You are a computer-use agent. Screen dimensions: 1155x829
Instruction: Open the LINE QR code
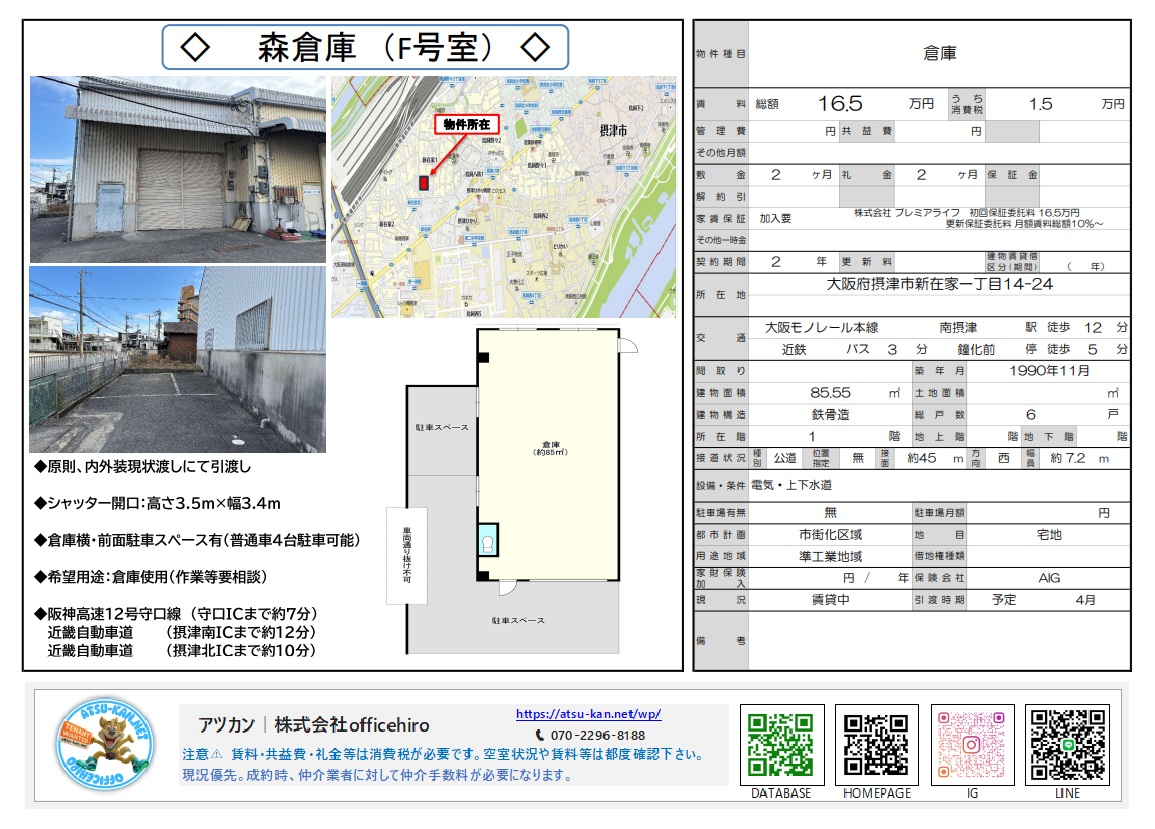1068,745
